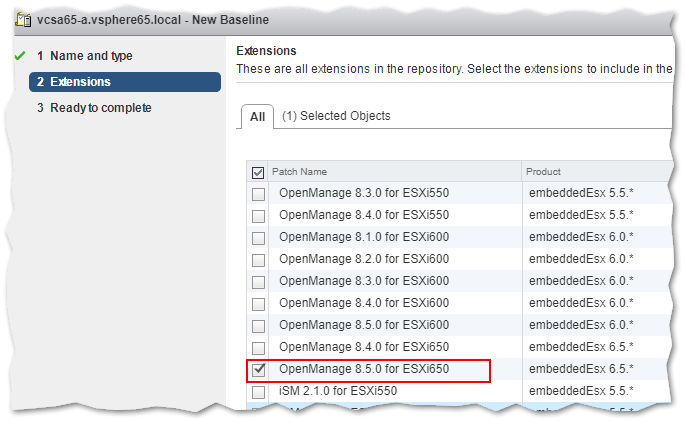Select row text OpenManage 8.4.0 for ESXi550
The width and height of the screenshot is (685, 422).
(x=364, y=215)
